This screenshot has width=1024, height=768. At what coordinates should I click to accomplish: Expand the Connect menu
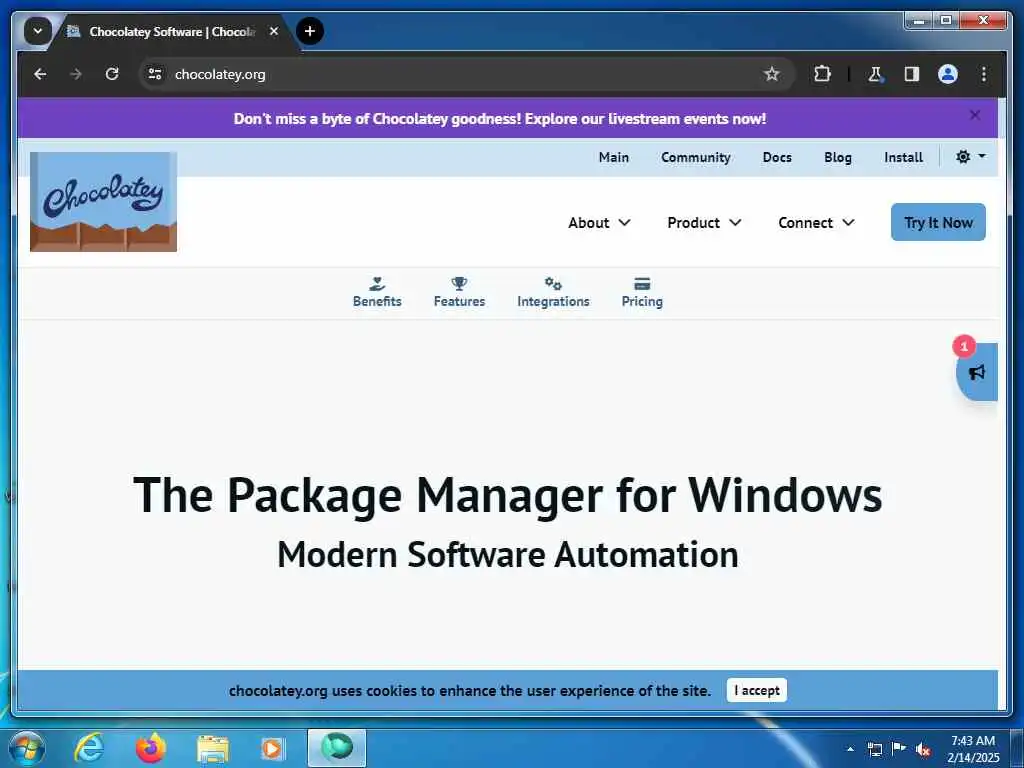pos(816,223)
